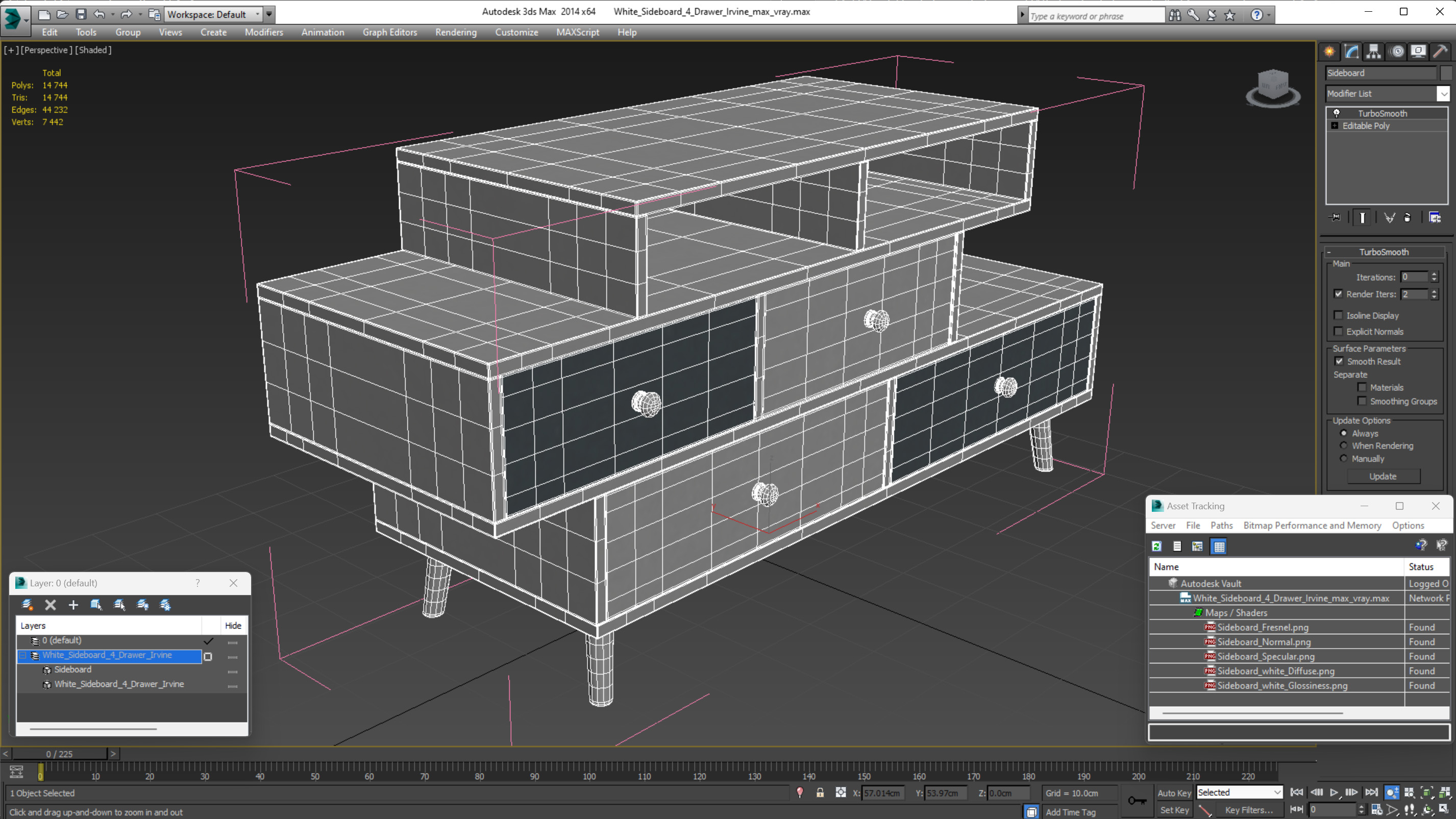Open the Graph Editors menu
Screen dimensions: 1456x819
click(389, 32)
